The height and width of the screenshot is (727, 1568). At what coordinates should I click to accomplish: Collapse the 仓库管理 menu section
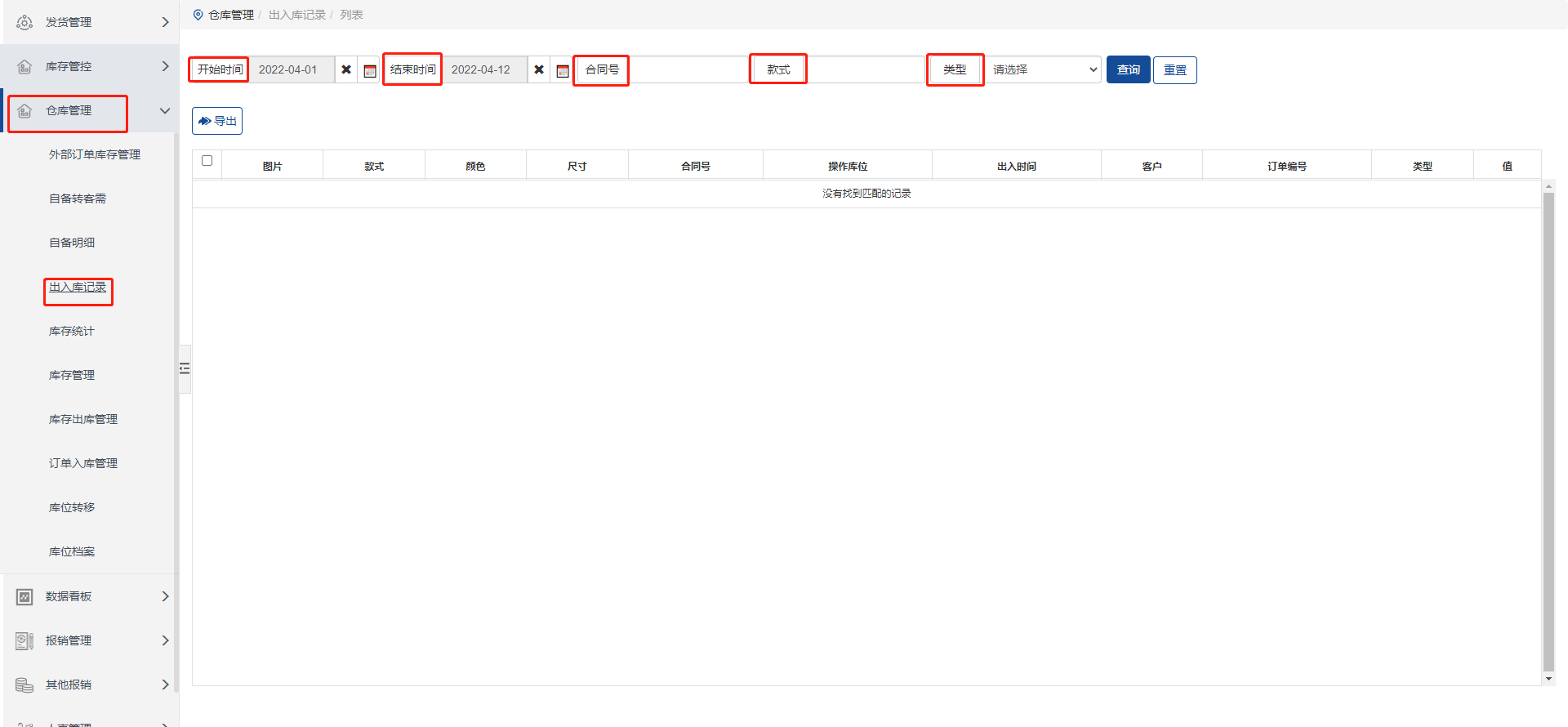165,111
